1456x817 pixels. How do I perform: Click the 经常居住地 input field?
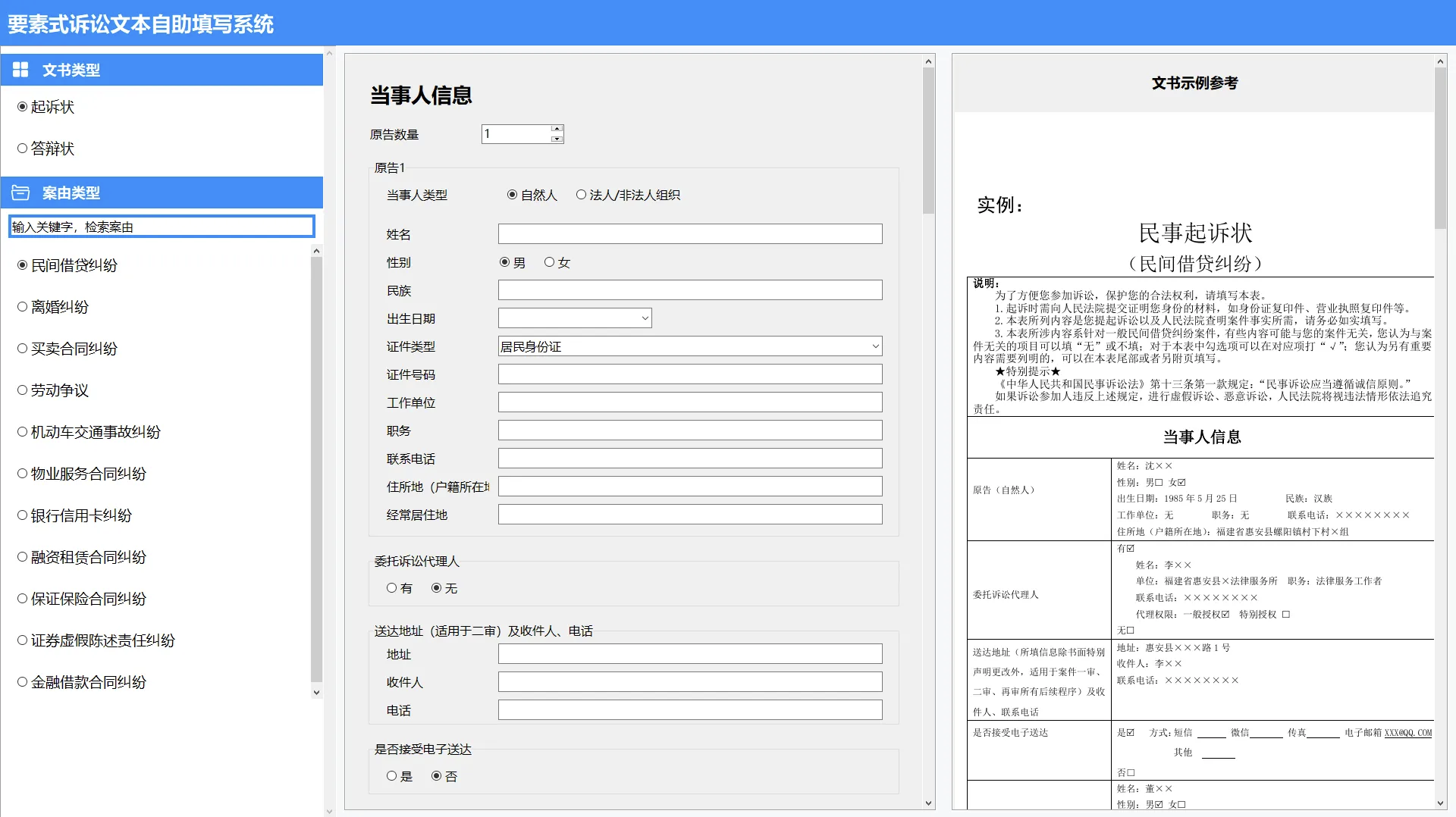(690, 515)
